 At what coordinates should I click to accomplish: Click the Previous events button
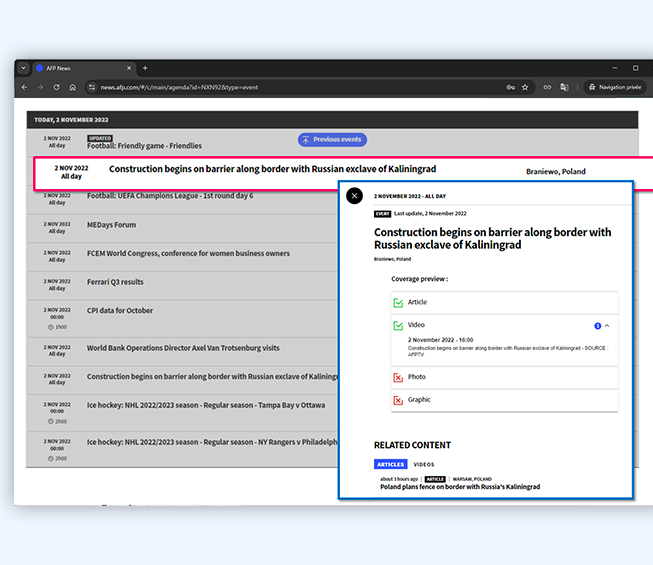point(332,140)
